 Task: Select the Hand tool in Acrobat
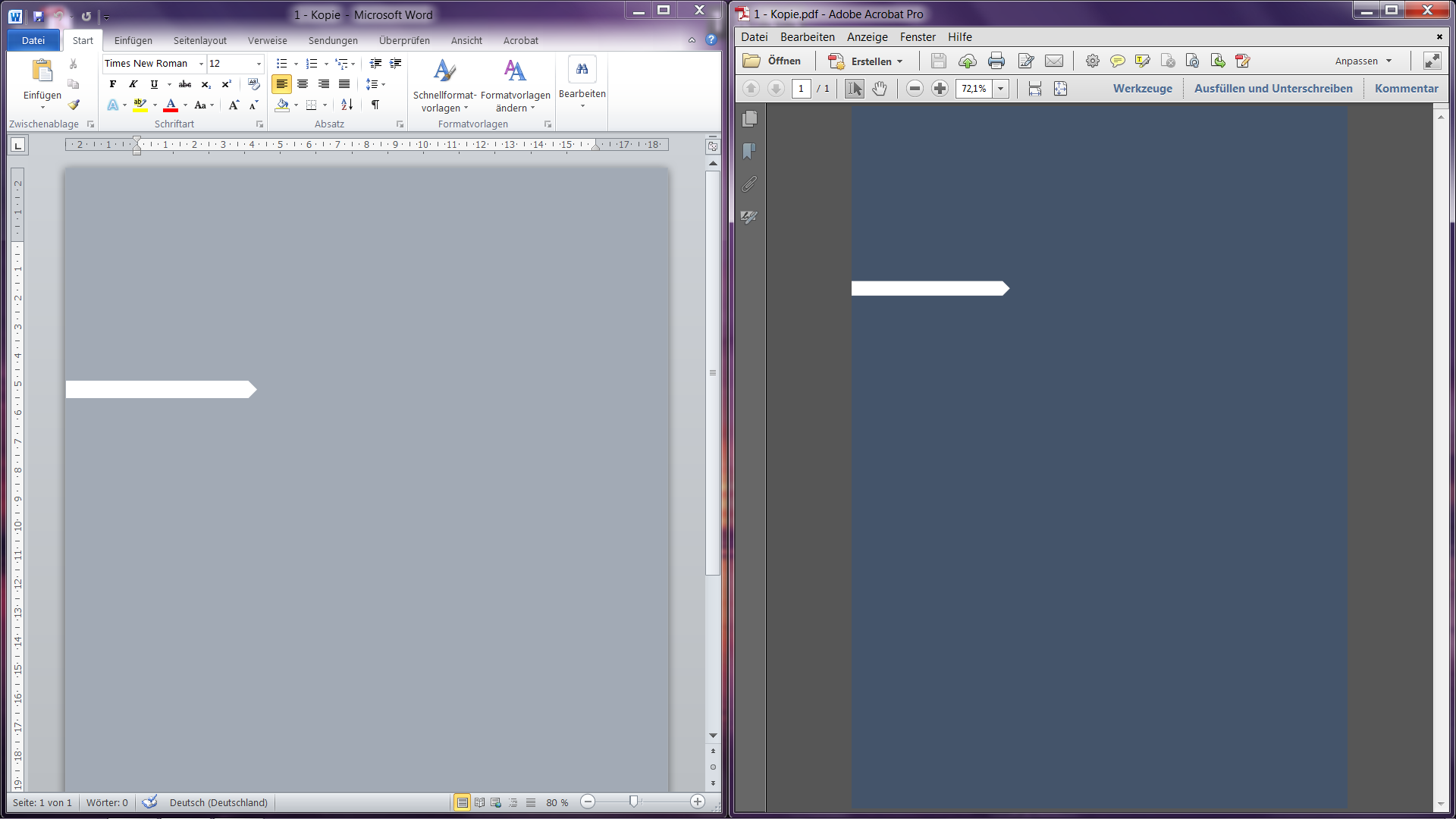coord(879,89)
